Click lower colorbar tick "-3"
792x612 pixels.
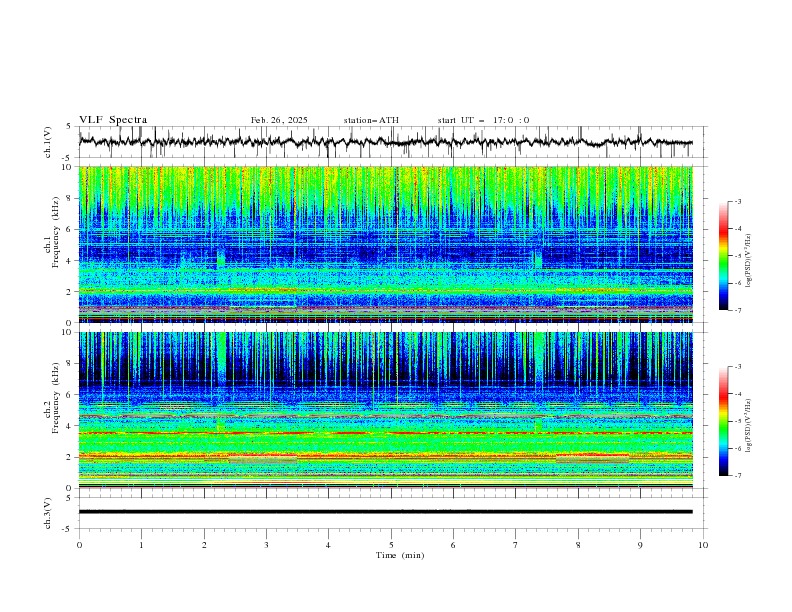[738, 367]
